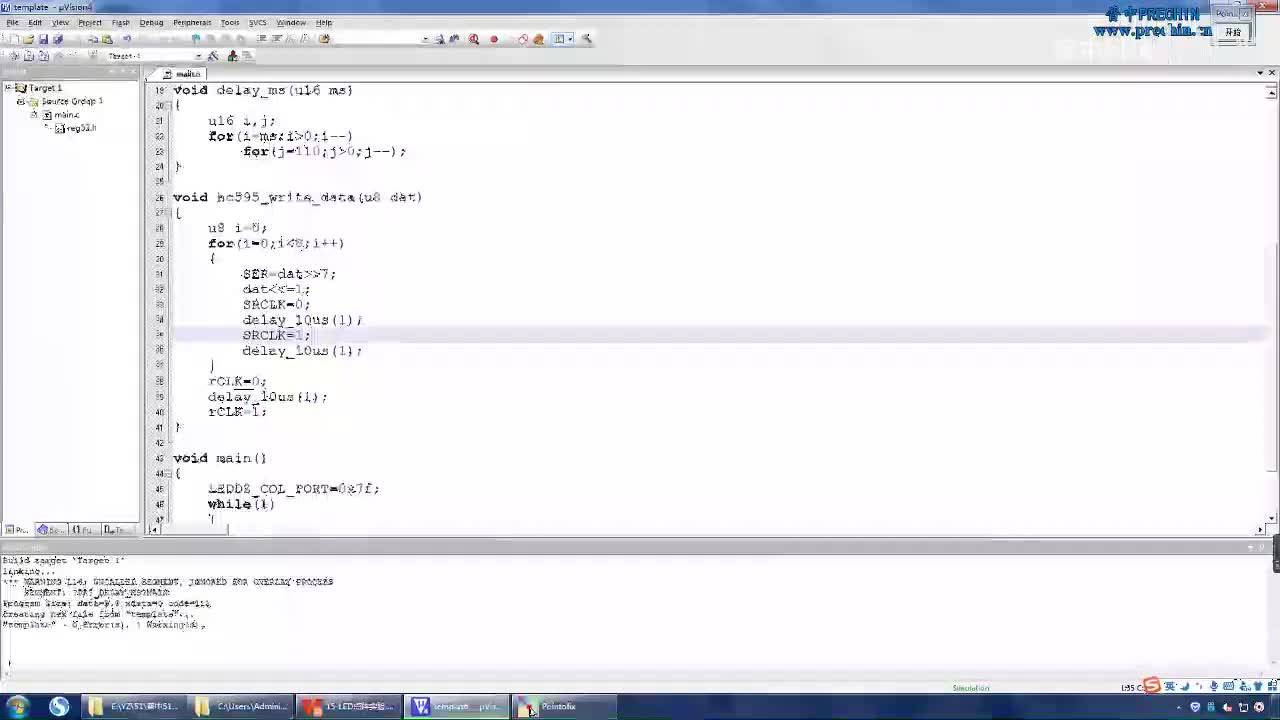Create a new file from the toolbar
The width and height of the screenshot is (1280, 720).
point(13,39)
